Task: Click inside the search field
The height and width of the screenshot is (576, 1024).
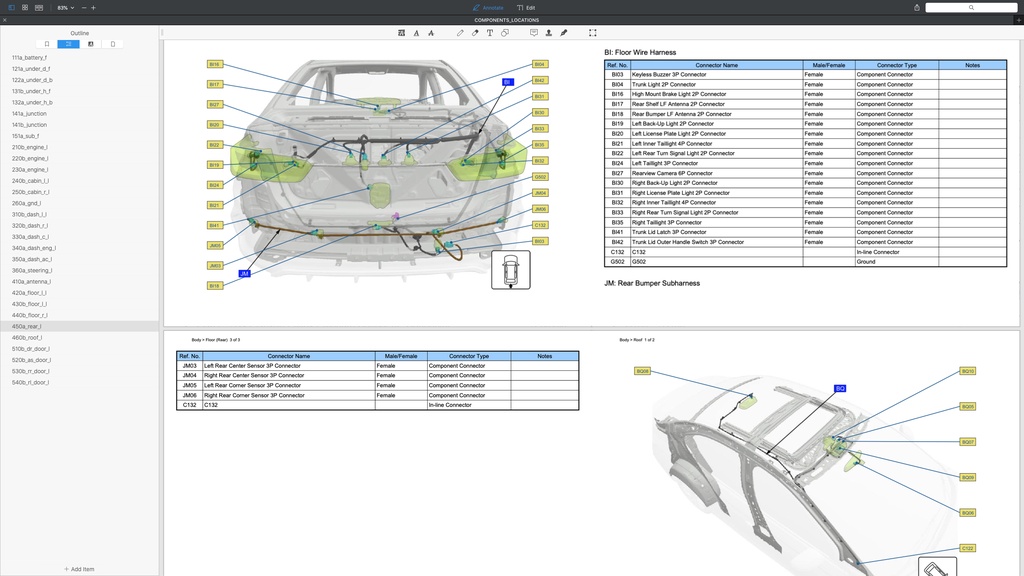Action: [x=971, y=7]
